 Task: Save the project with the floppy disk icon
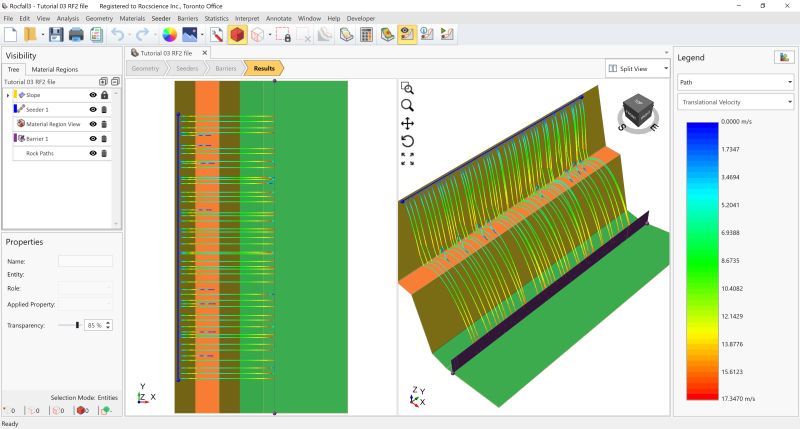[x=56, y=35]
